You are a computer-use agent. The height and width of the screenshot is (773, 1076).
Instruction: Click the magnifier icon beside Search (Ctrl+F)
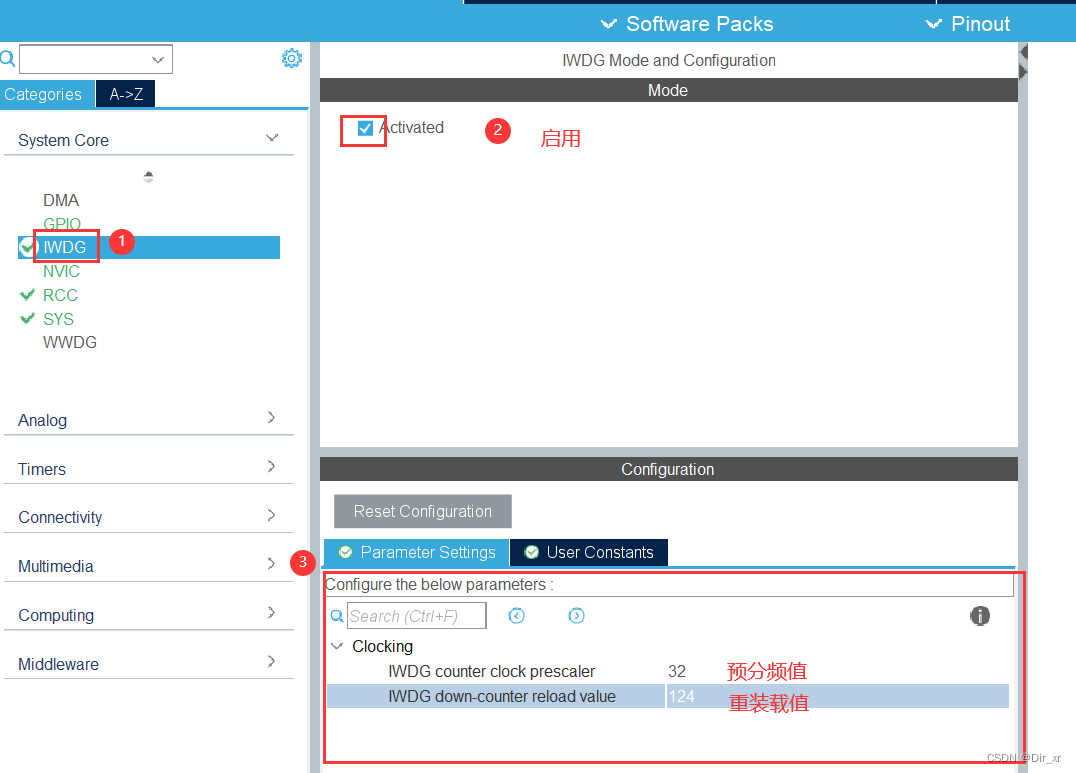pyautogui.click(x=337, y=616)
